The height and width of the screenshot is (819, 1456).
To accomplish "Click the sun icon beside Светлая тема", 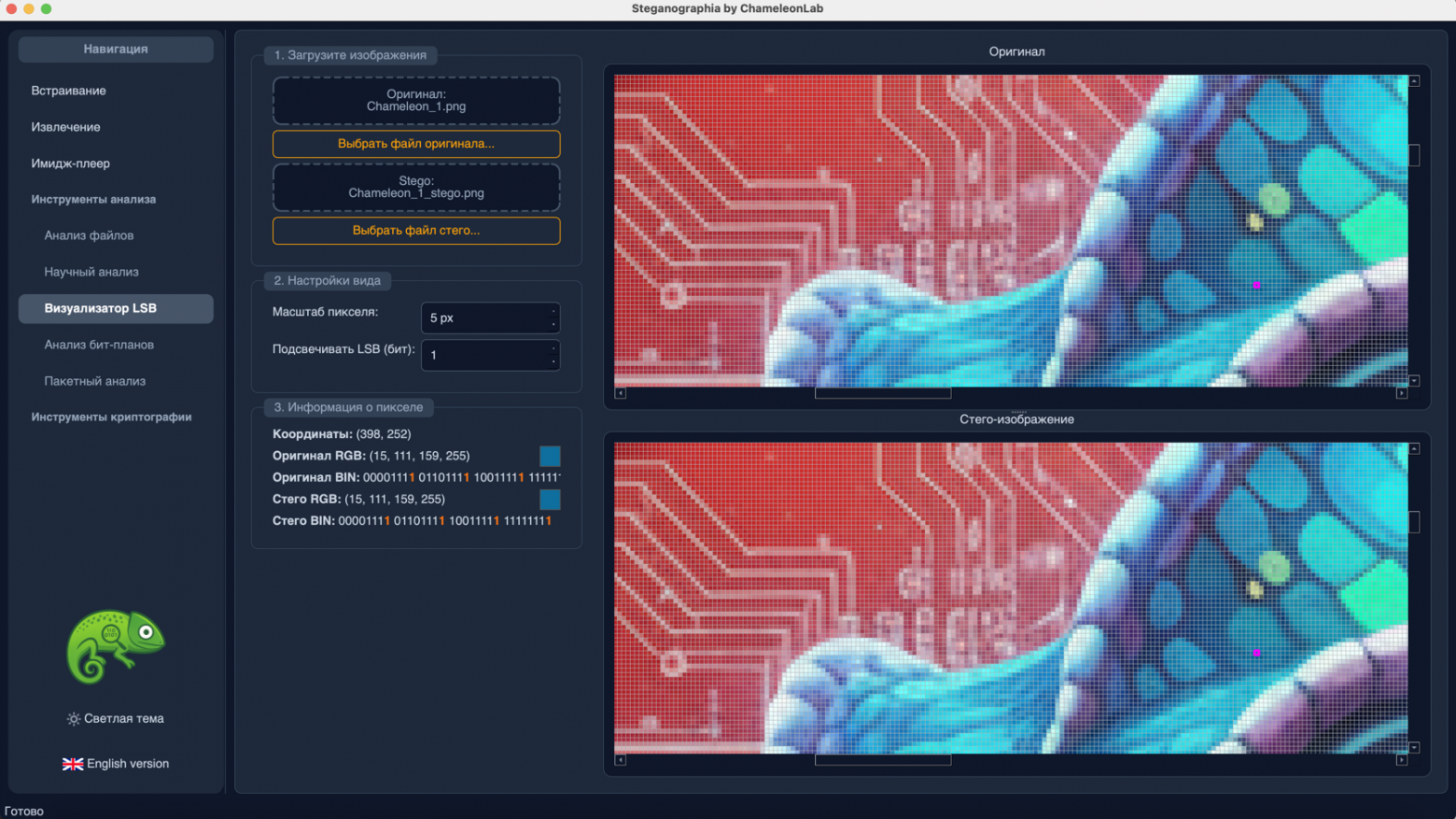I will click(73, 718).
